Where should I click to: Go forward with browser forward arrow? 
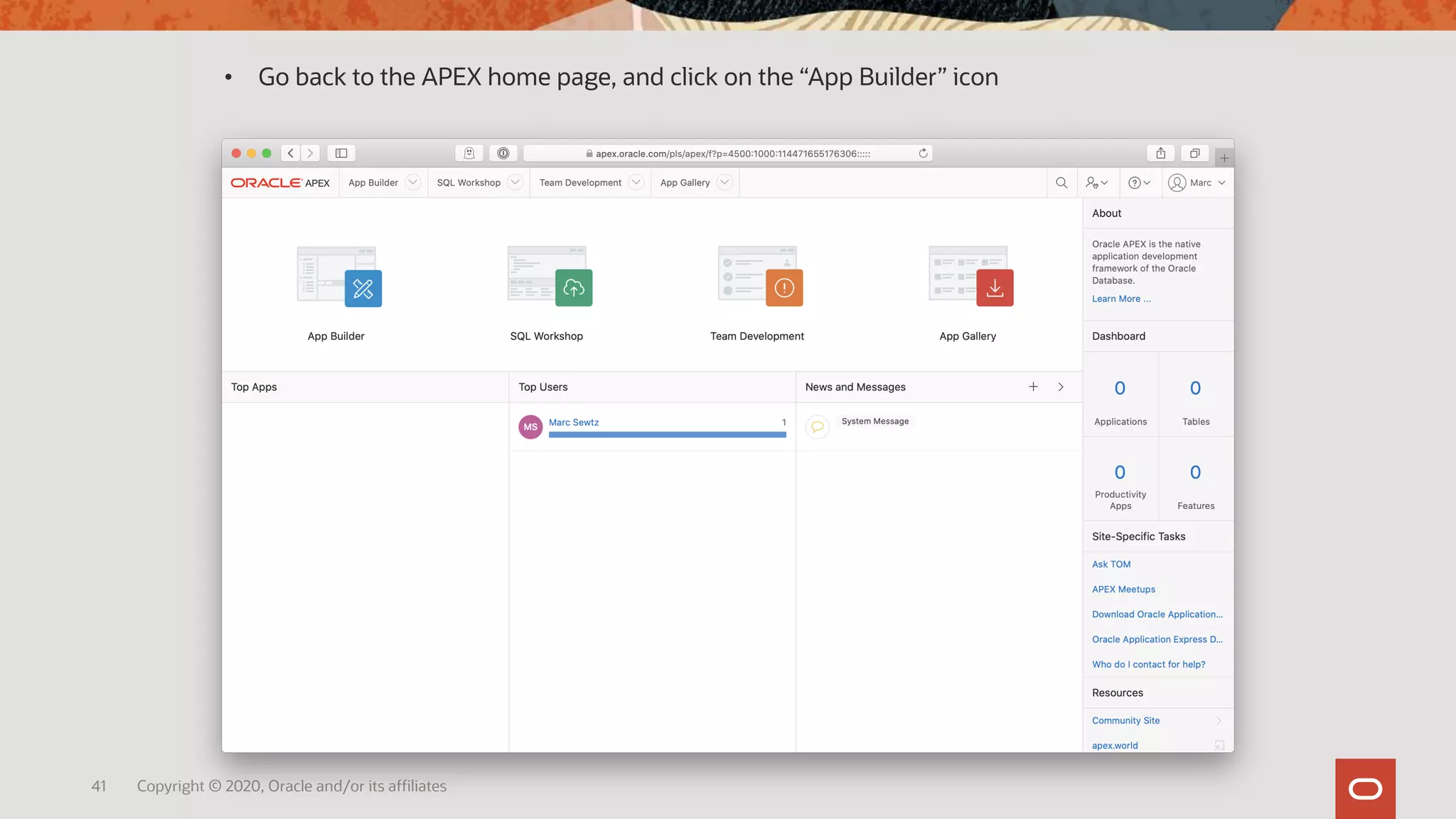(310, 153)
